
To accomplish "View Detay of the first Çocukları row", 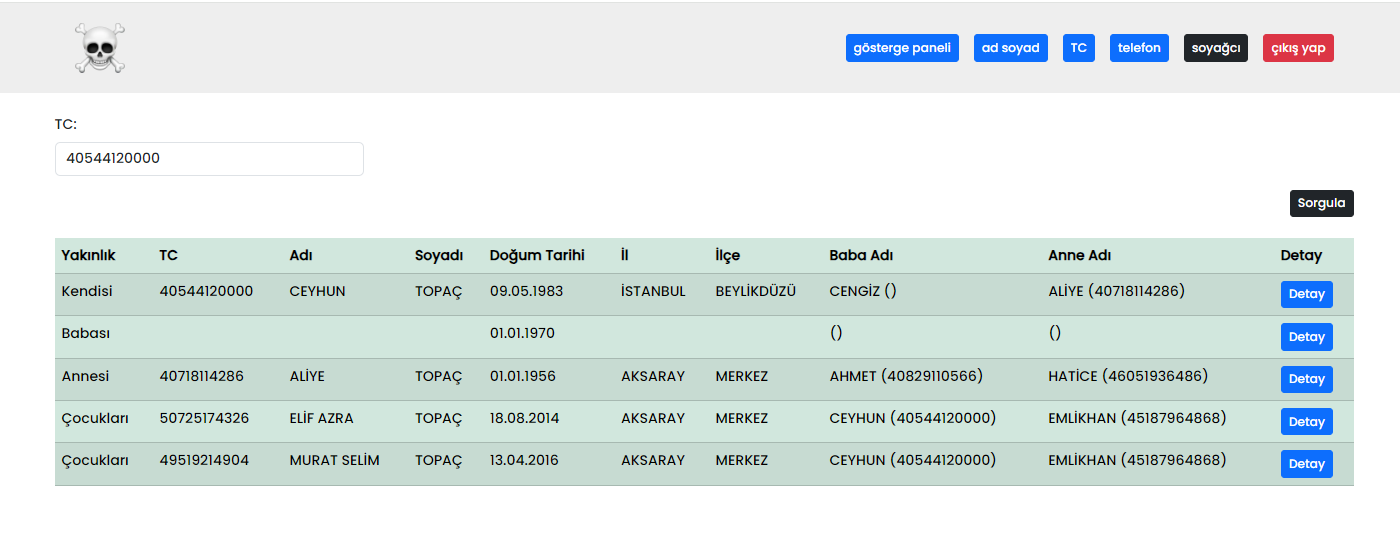I will tap(1306, 422).
